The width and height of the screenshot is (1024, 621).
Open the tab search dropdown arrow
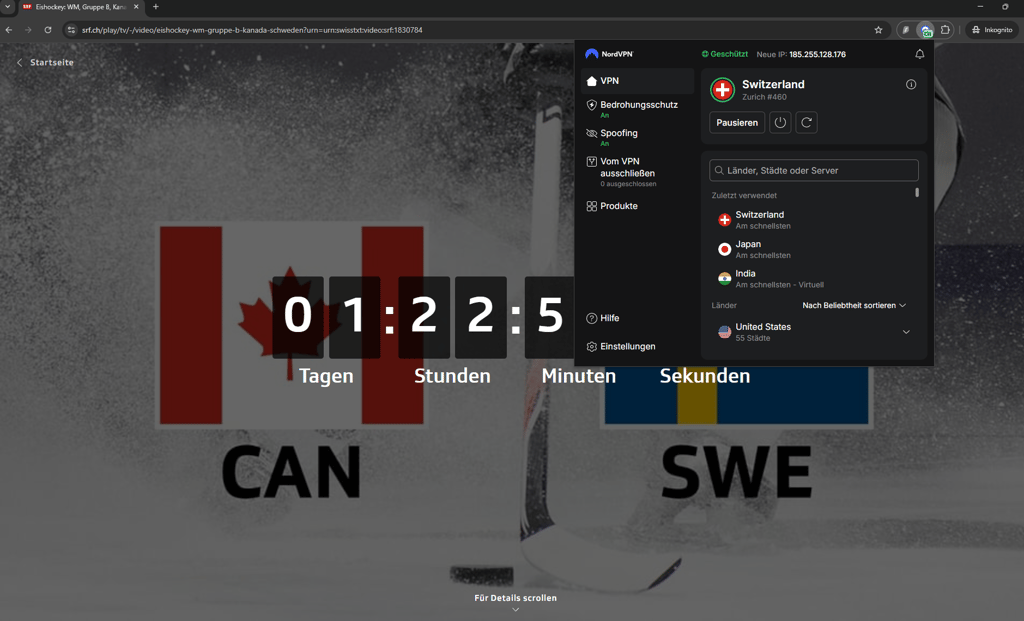point(8,7)
